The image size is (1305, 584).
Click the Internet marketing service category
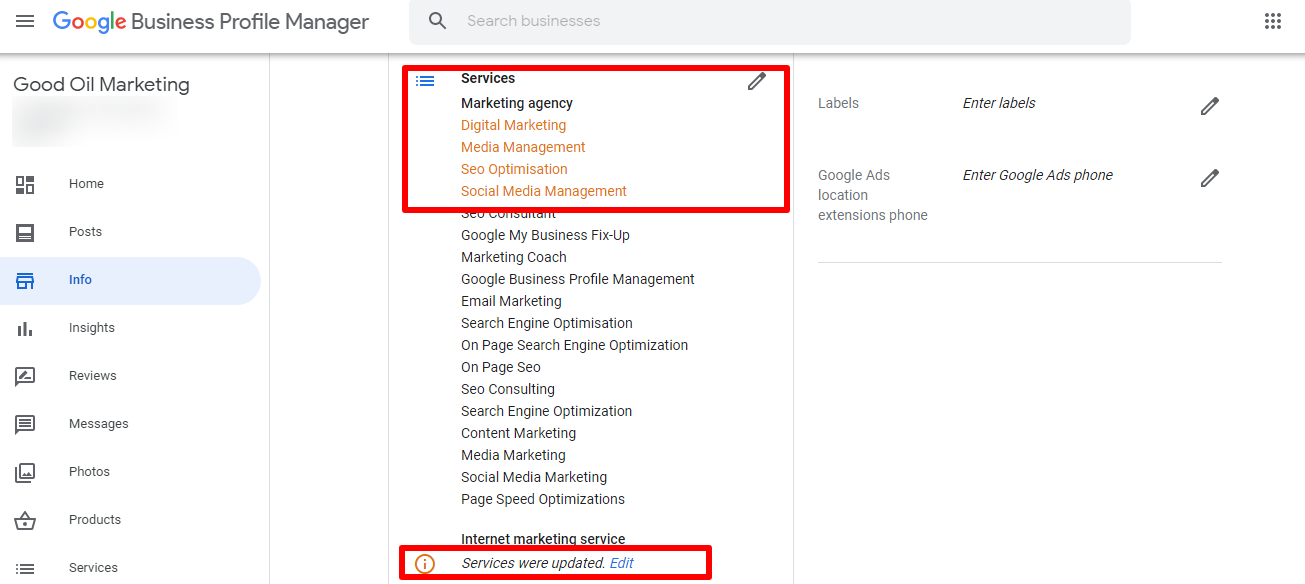(543, 539)
